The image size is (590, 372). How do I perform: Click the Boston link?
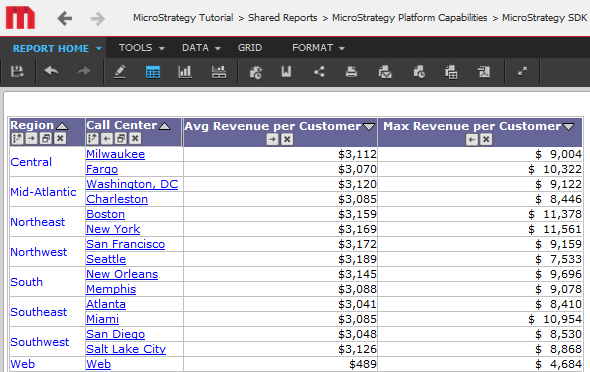point(105,214)
